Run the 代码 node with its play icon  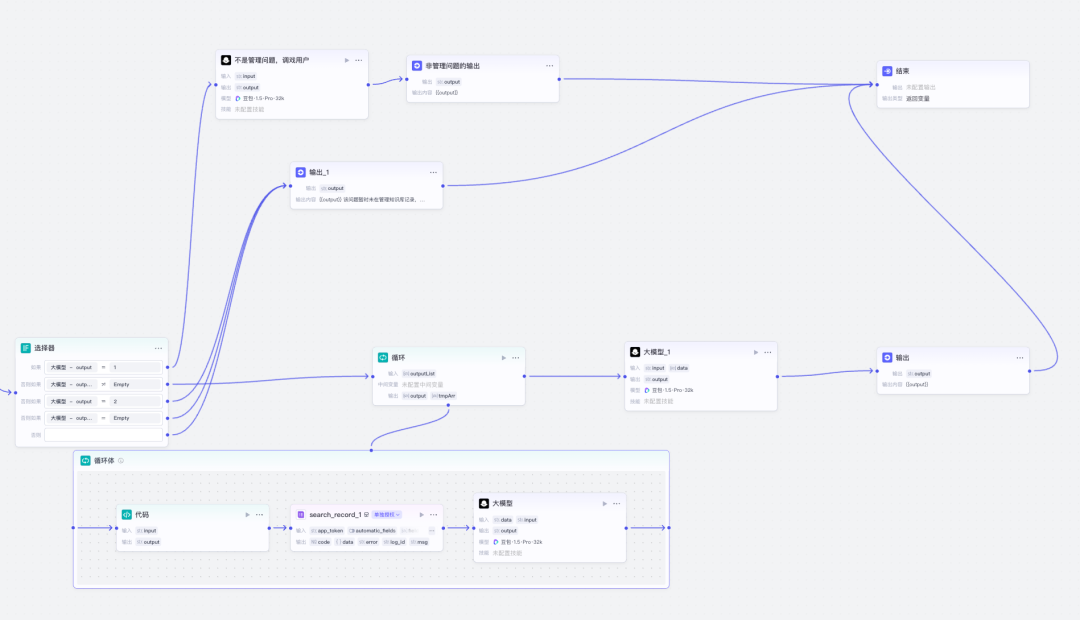point(247,515)
